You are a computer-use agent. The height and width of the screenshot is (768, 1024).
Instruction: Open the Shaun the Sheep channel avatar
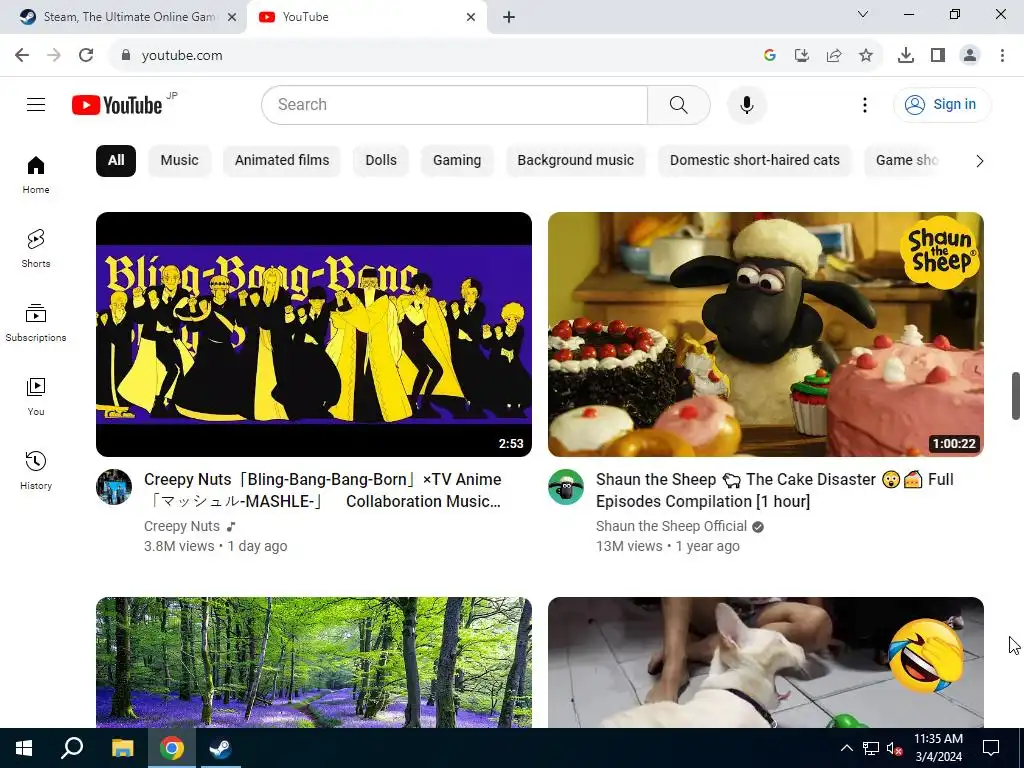point(566,487)
